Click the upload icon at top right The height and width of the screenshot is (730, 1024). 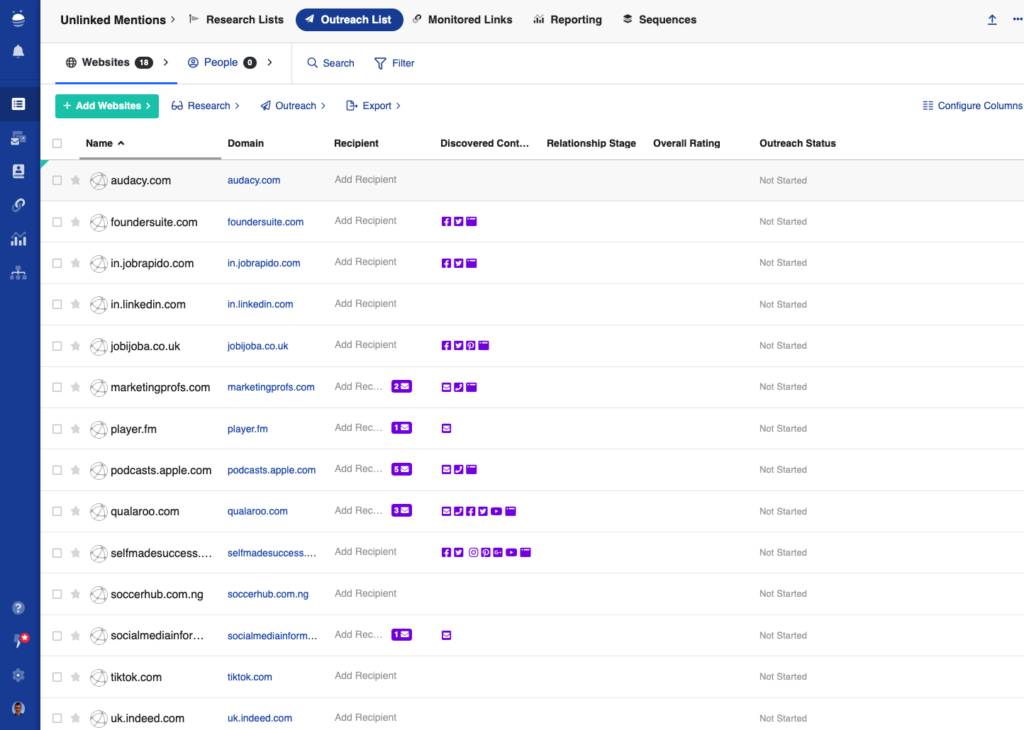click(992, 20)
